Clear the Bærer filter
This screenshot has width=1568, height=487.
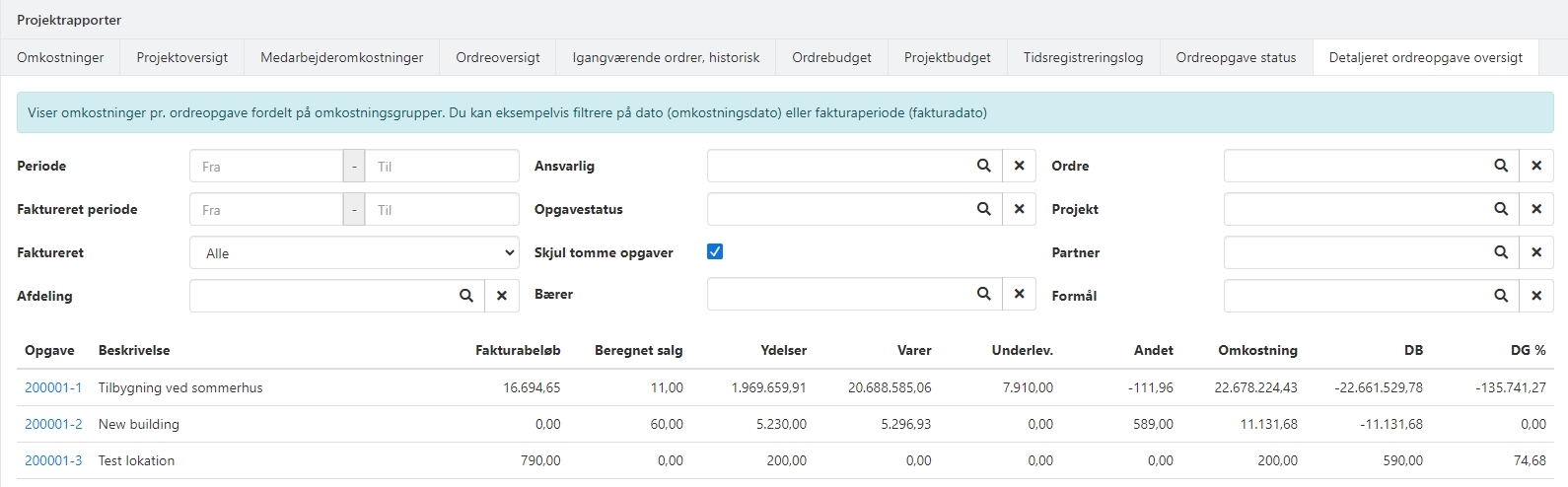1019,294
